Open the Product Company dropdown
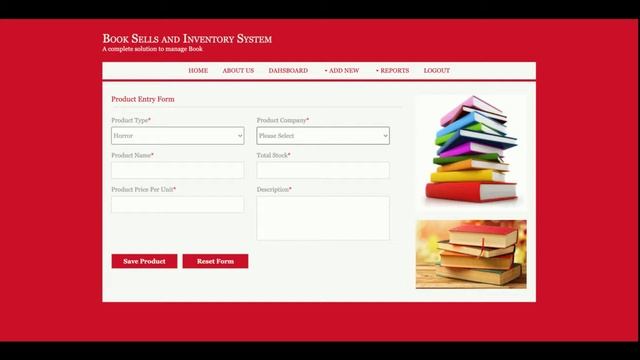Image resolution: width=640 pixels, height=360 pixels. coord(323,136)
